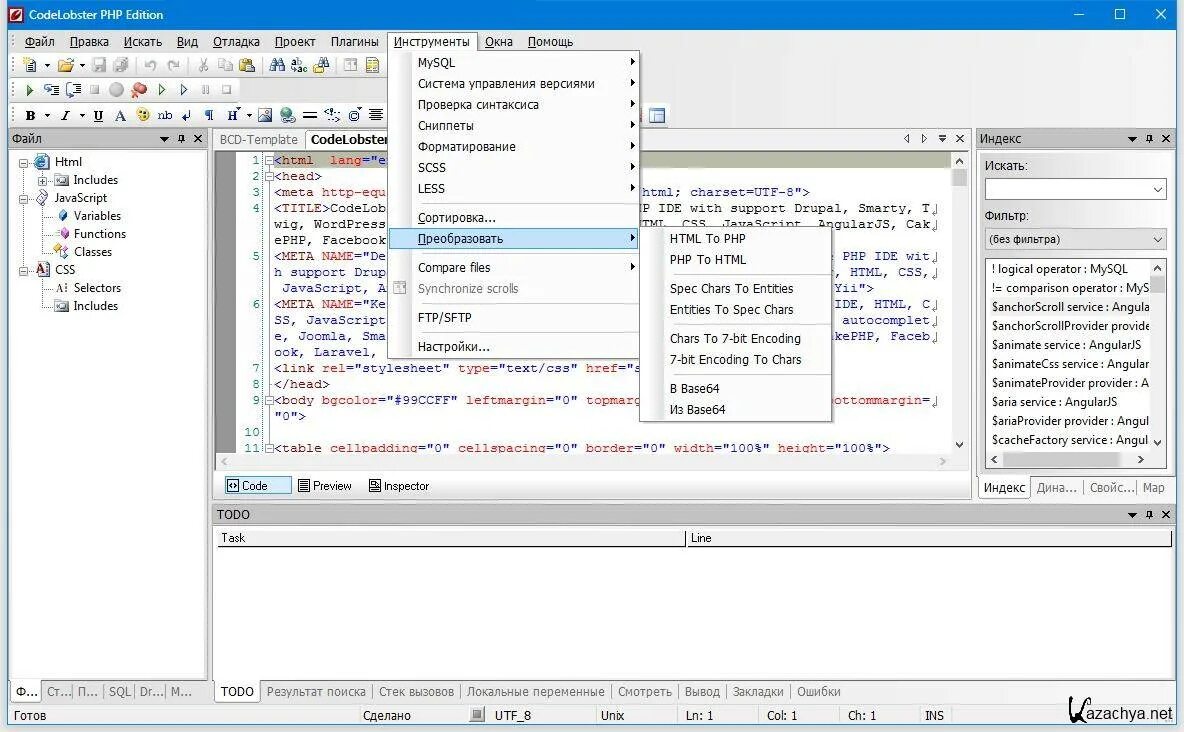Click the editor vertical scrollbar
Screen dimensions: 1184x732
click(x=959, y=302)
